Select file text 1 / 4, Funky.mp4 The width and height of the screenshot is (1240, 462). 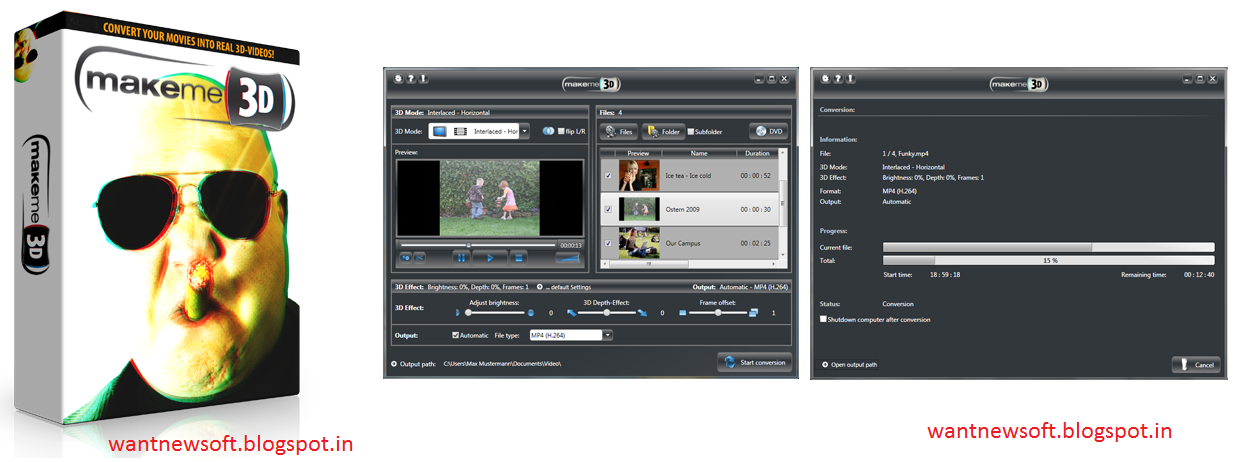click(x=907, y=153)
